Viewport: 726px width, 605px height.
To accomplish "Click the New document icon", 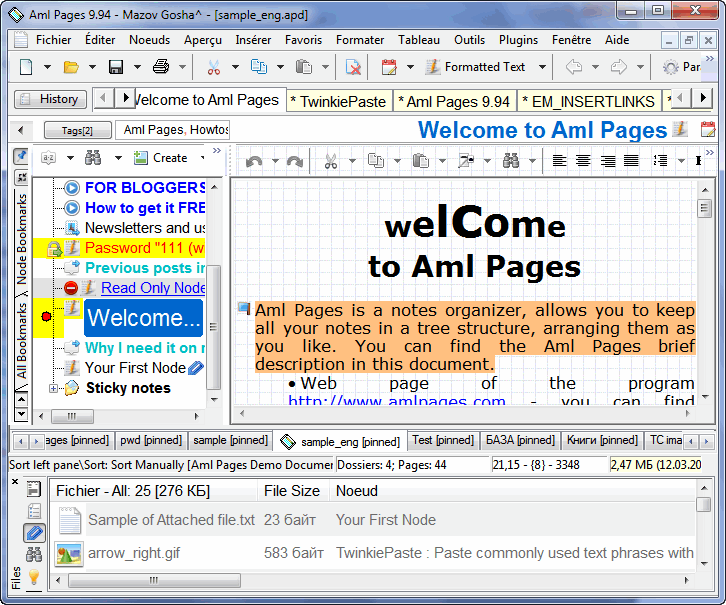I will click(x=26, y=67).
